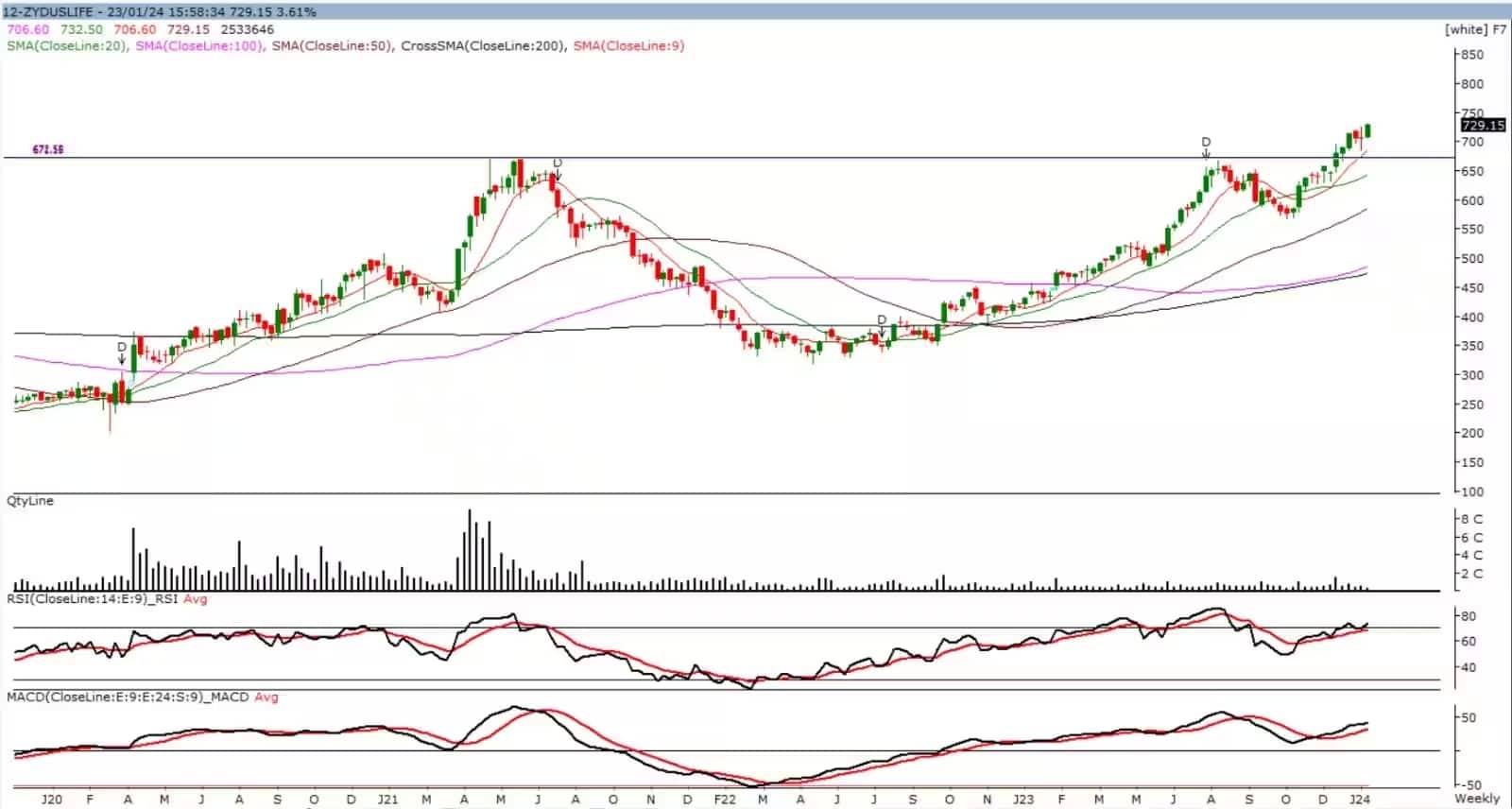Toggle the green SMA(CloseLine:20) legend entry

67,45
